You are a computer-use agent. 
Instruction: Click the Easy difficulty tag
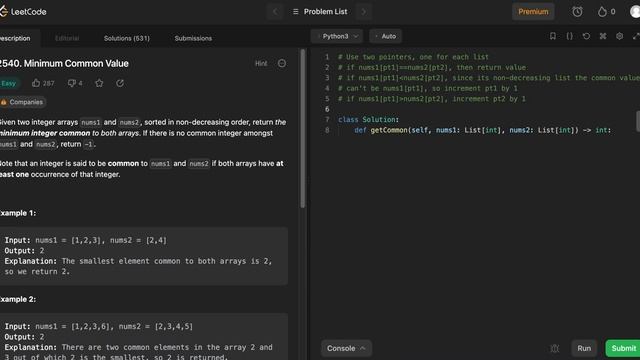pos(9,83)
